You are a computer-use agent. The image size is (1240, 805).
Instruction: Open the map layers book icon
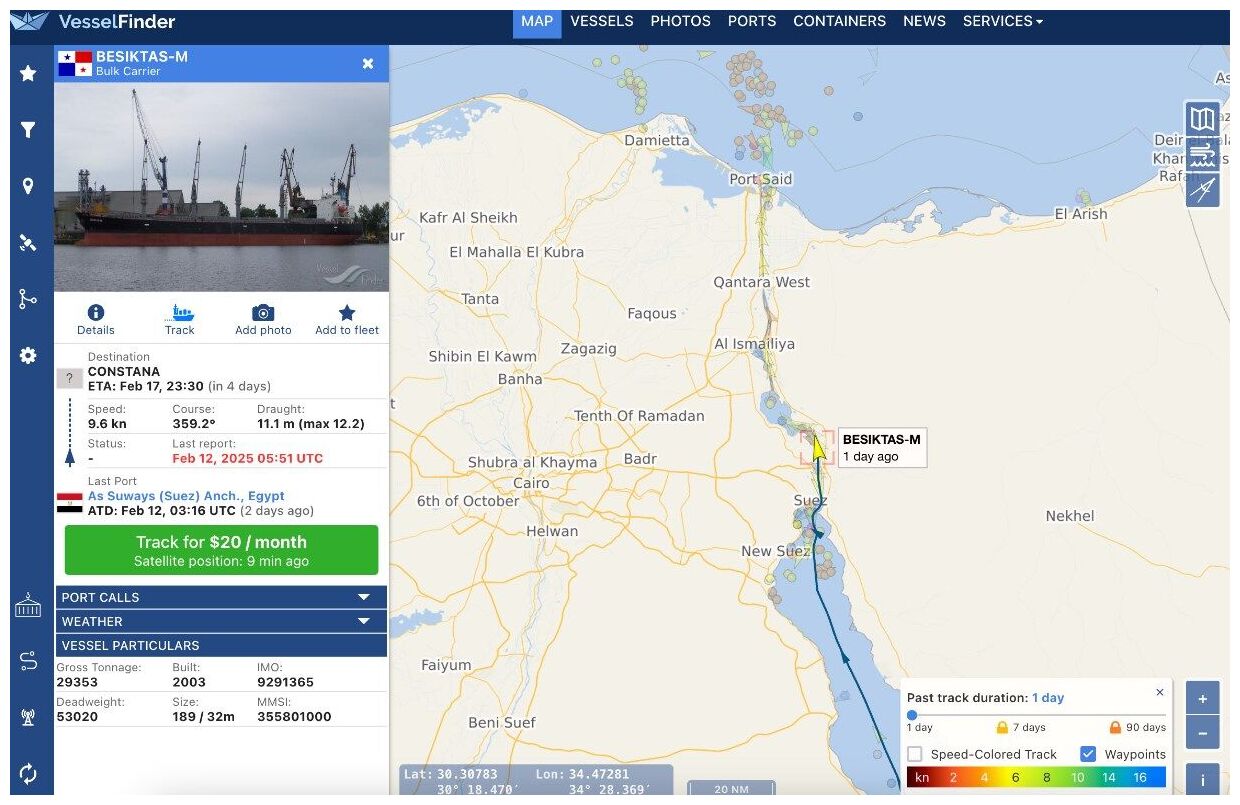pos(1203,119)
